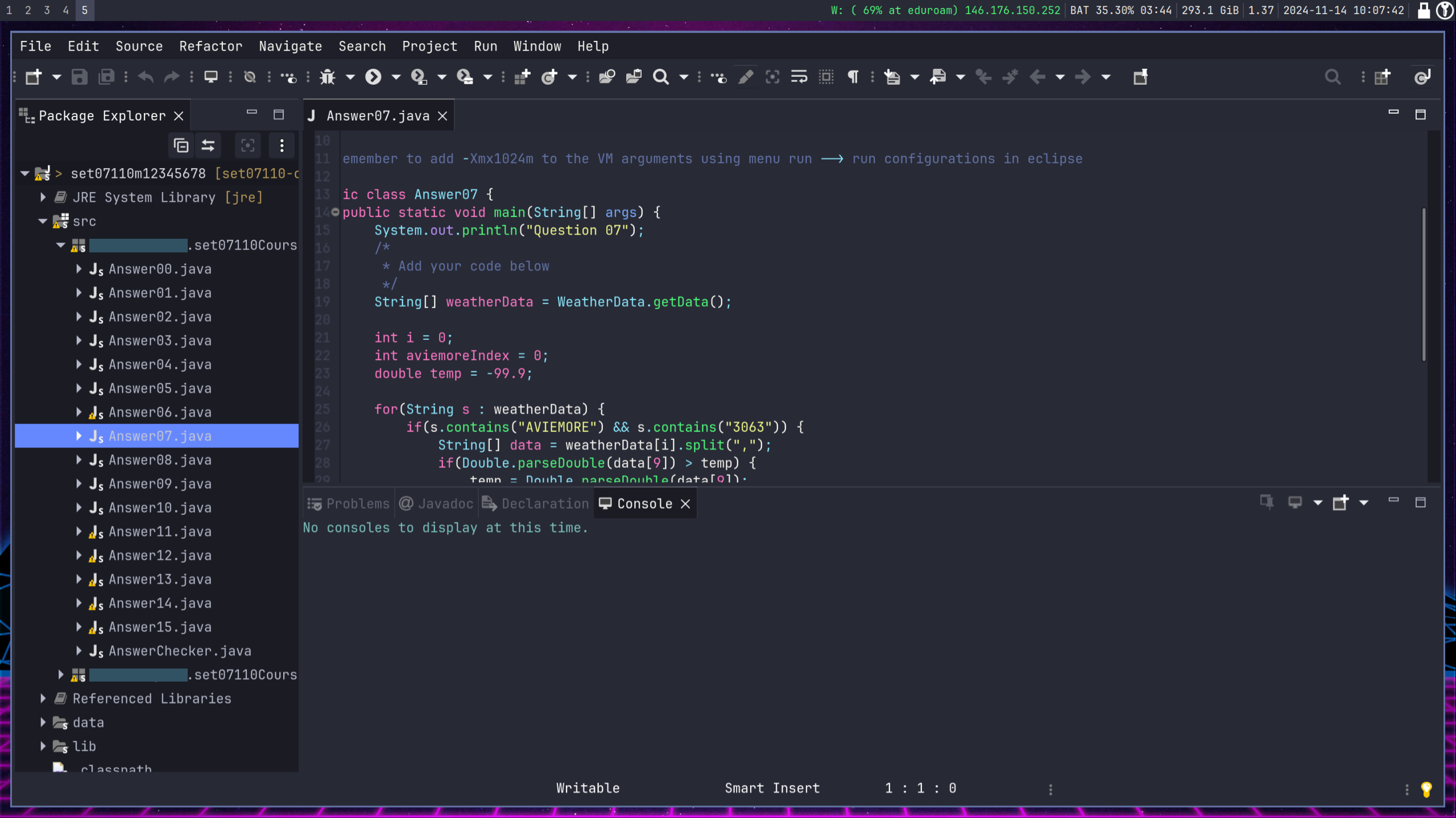The height and width of the screenshot is (818, 1456).
Task: Click the Search/Find toolbar icon
Action: tap(661, 76)
